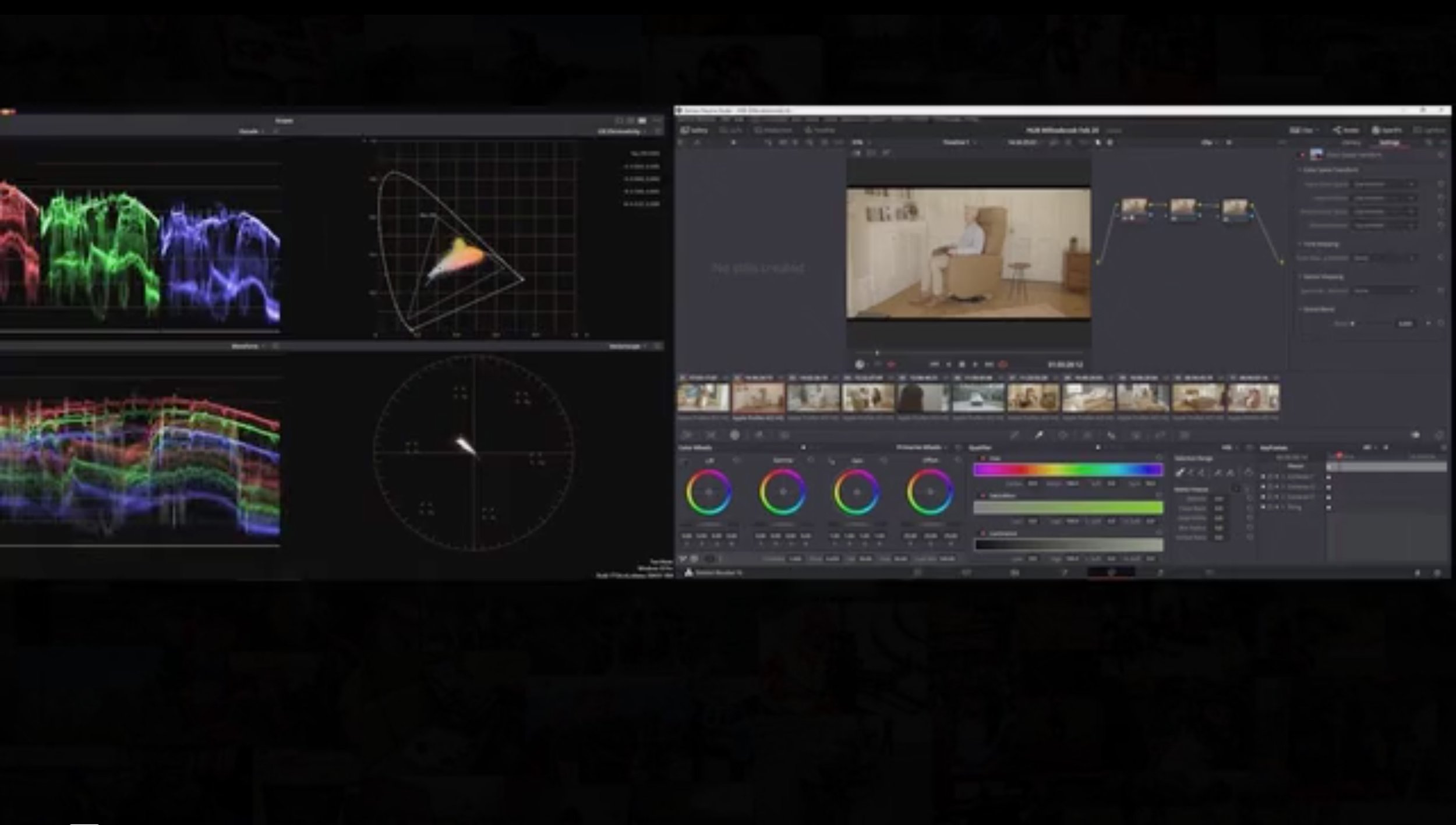Screen dimensions: 1456x825
Task: Toggle the Gallery panel button
Action: click(x=694, y=130)
